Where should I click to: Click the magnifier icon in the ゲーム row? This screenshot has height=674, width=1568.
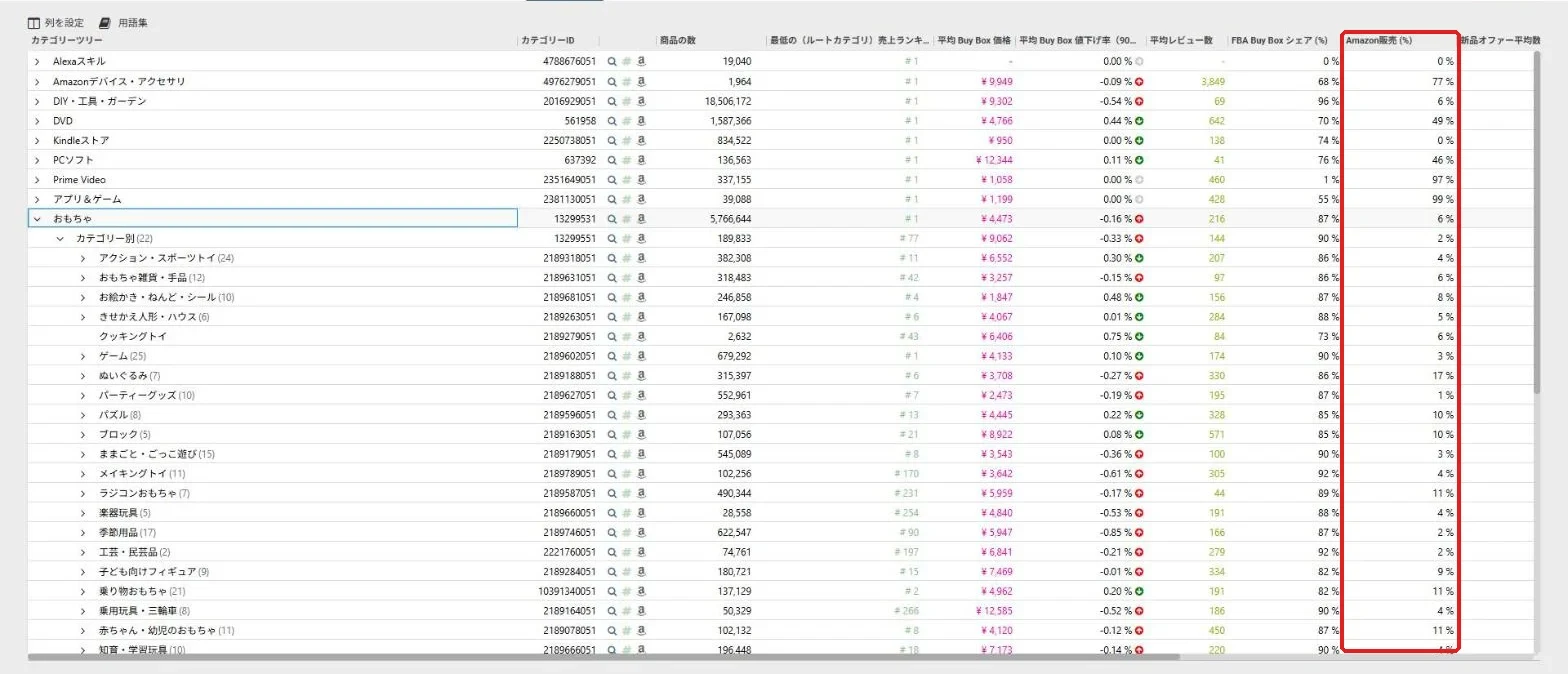click(612, 356)
